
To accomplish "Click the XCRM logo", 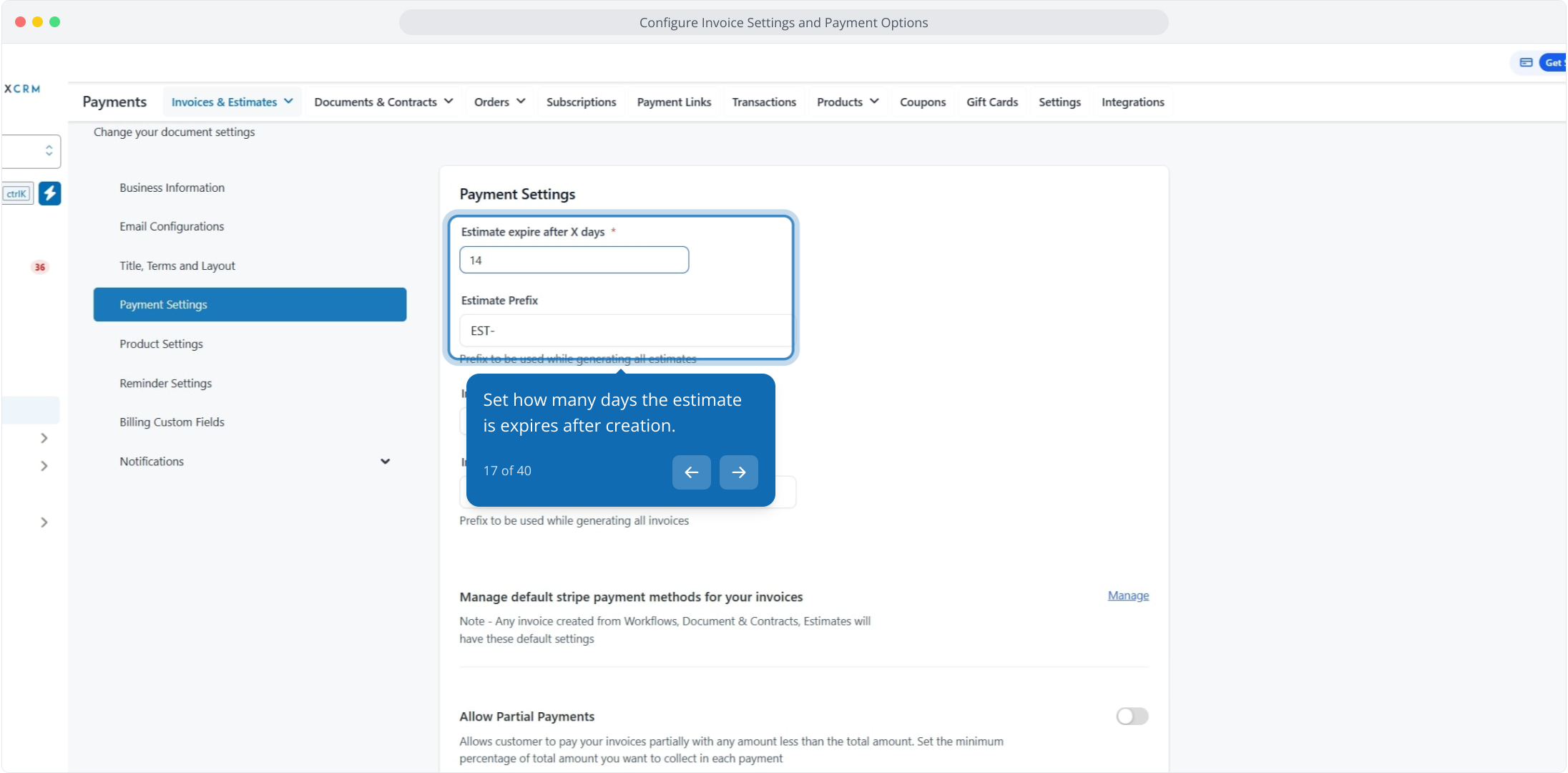I will point(22,89).
